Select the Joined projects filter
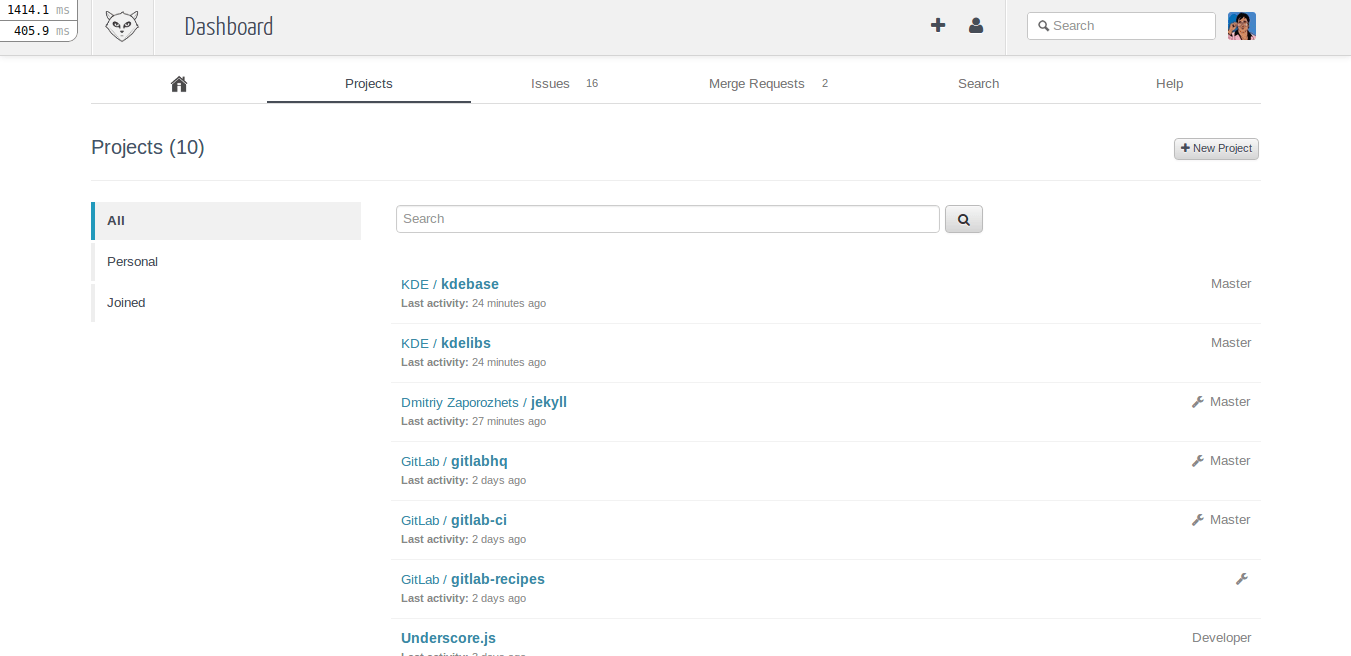This screenshot has width=1351, height=656. pyautogui.click(x=126, y=303)
